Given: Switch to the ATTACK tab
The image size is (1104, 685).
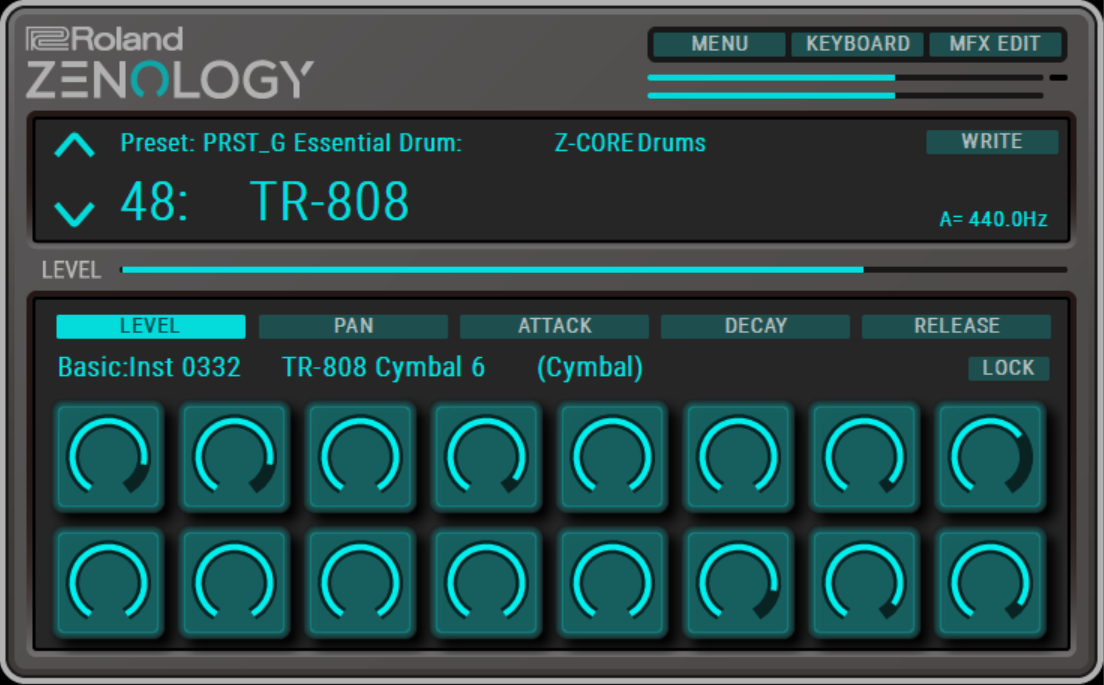Looking at the screenshot, I should pos(554,326).
